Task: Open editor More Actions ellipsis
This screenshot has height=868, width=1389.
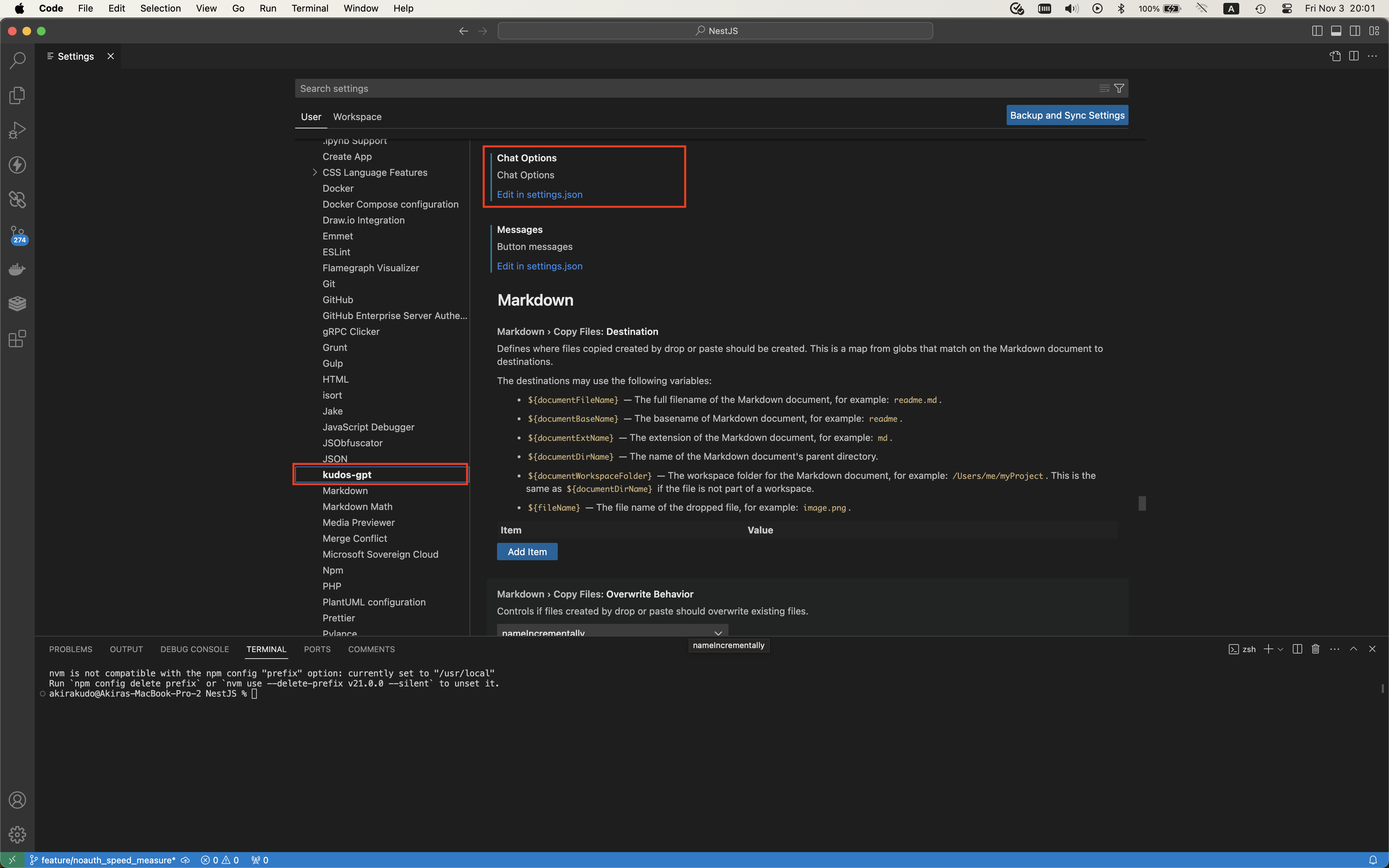Action: point(1372,56)
